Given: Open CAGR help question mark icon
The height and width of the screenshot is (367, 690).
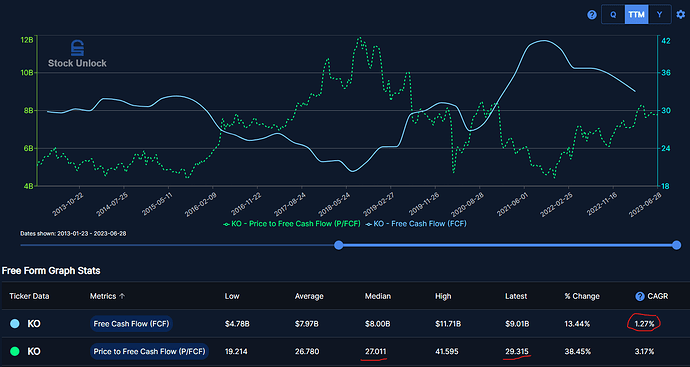Looking at the screenshot, I should (640, 296).
